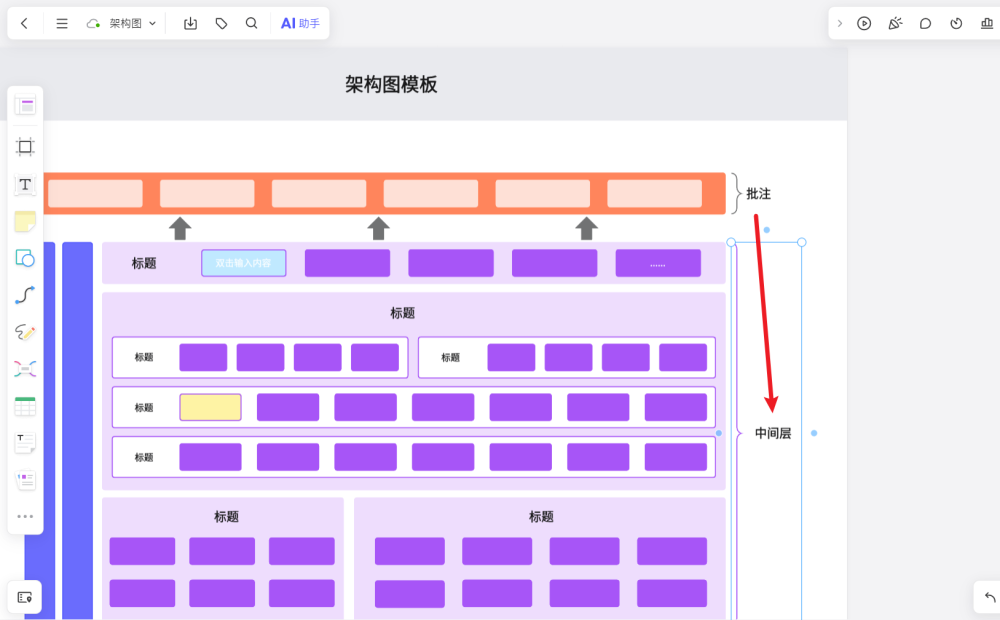Open the timer icon in the toolbar

pos(957,23)
